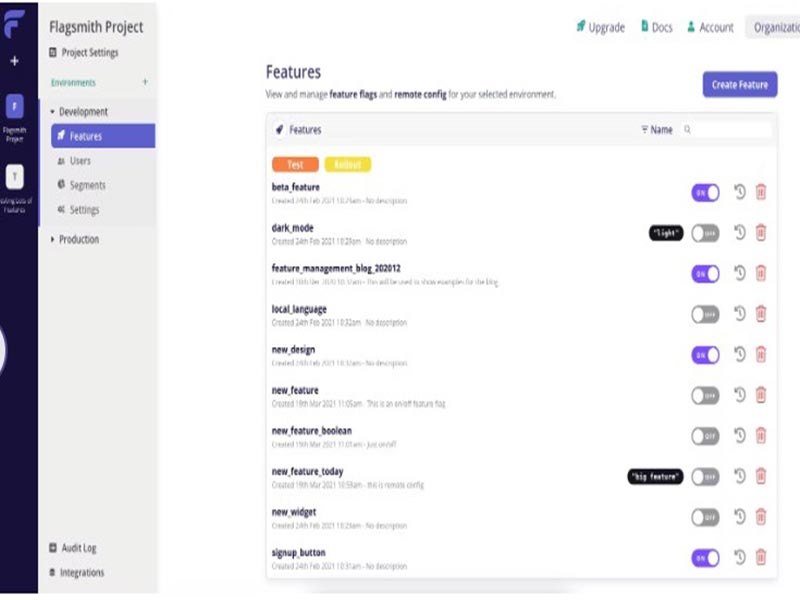Open Segments in the sidebar
The width and height of the screenshot is (800, 600).
(87, 185)
